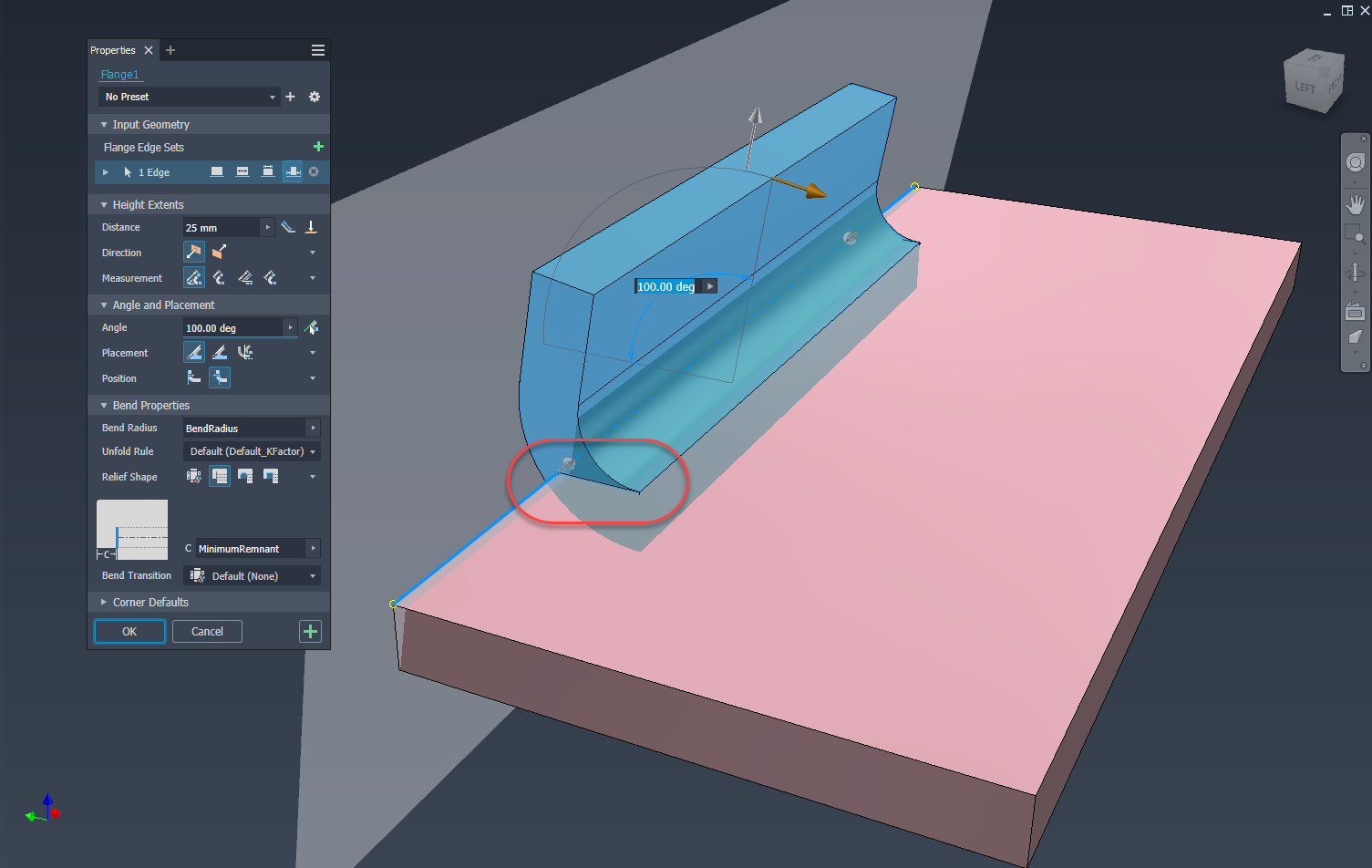Pick the second Placement angle icon
This screenshot has height=868, width=1372.
tap(219, 352)
